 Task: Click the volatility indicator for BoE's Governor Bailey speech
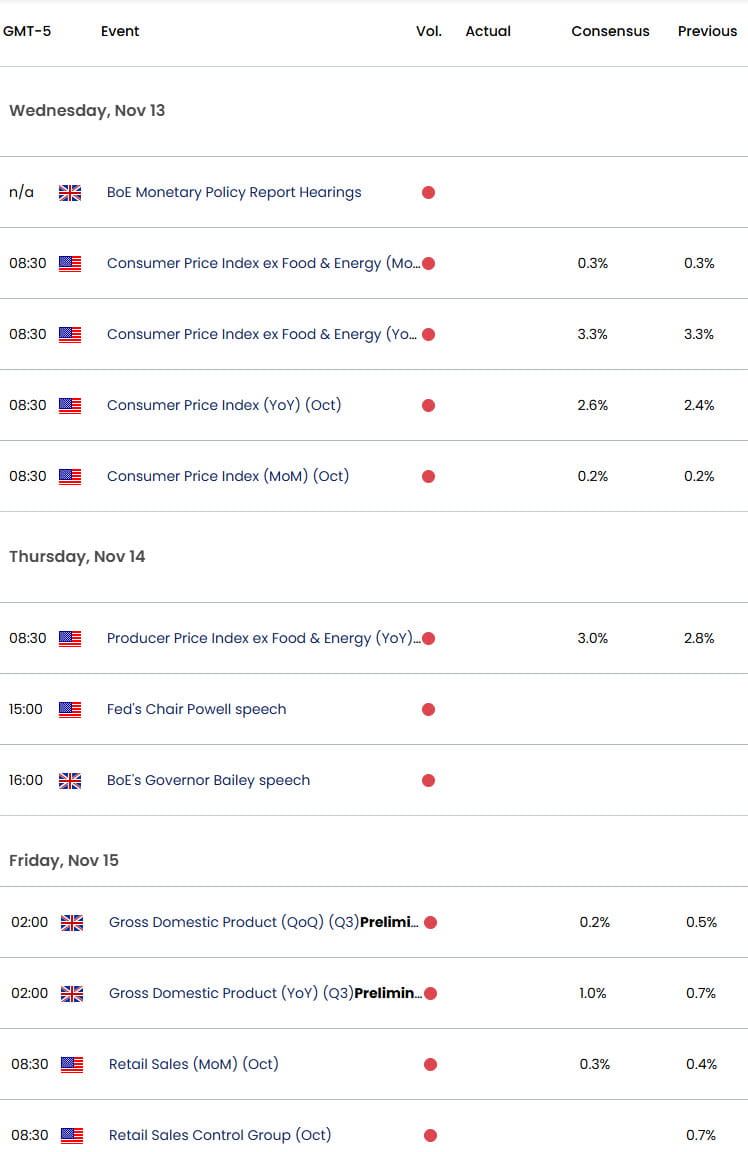pyautogui.click(x=428, y=780)
